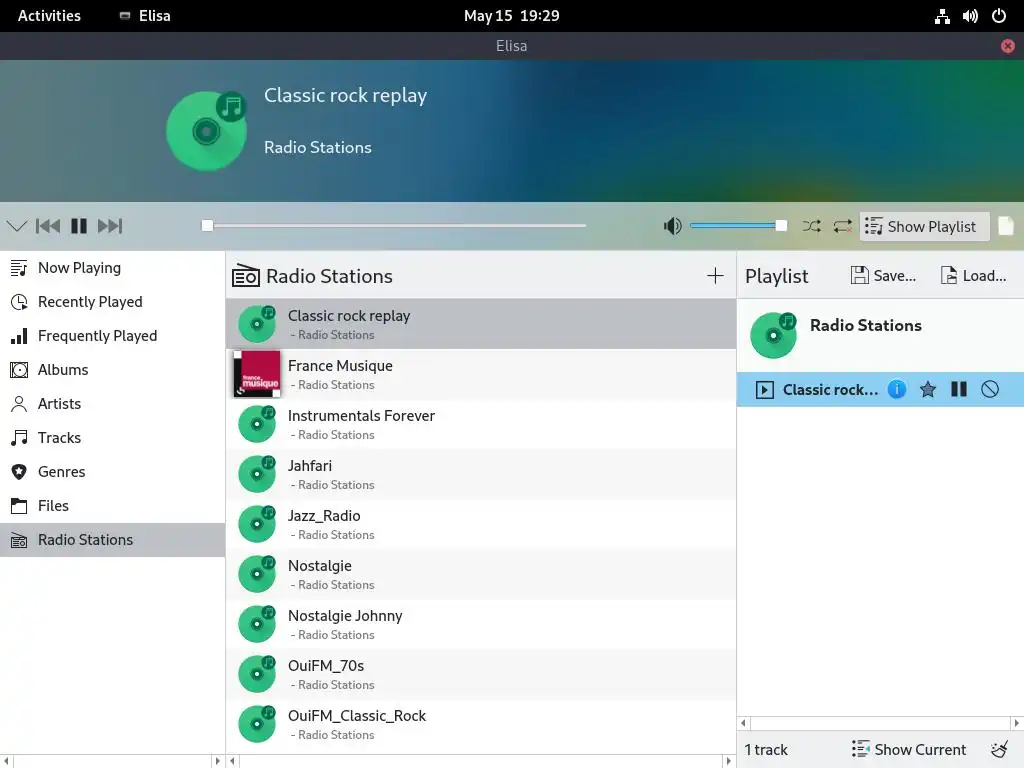The width and height of the screenshot is (1024, 768).
Task: Clear the playlist with the broom icon
Action: [999, 749]
